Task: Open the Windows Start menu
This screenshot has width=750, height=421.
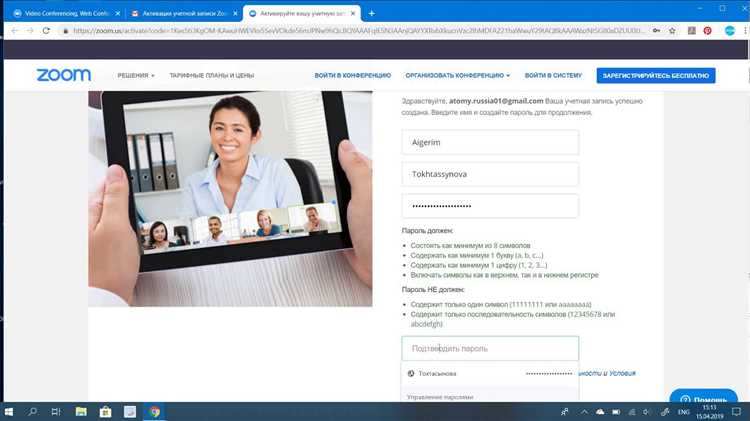Action: click(x=9, y=411)
